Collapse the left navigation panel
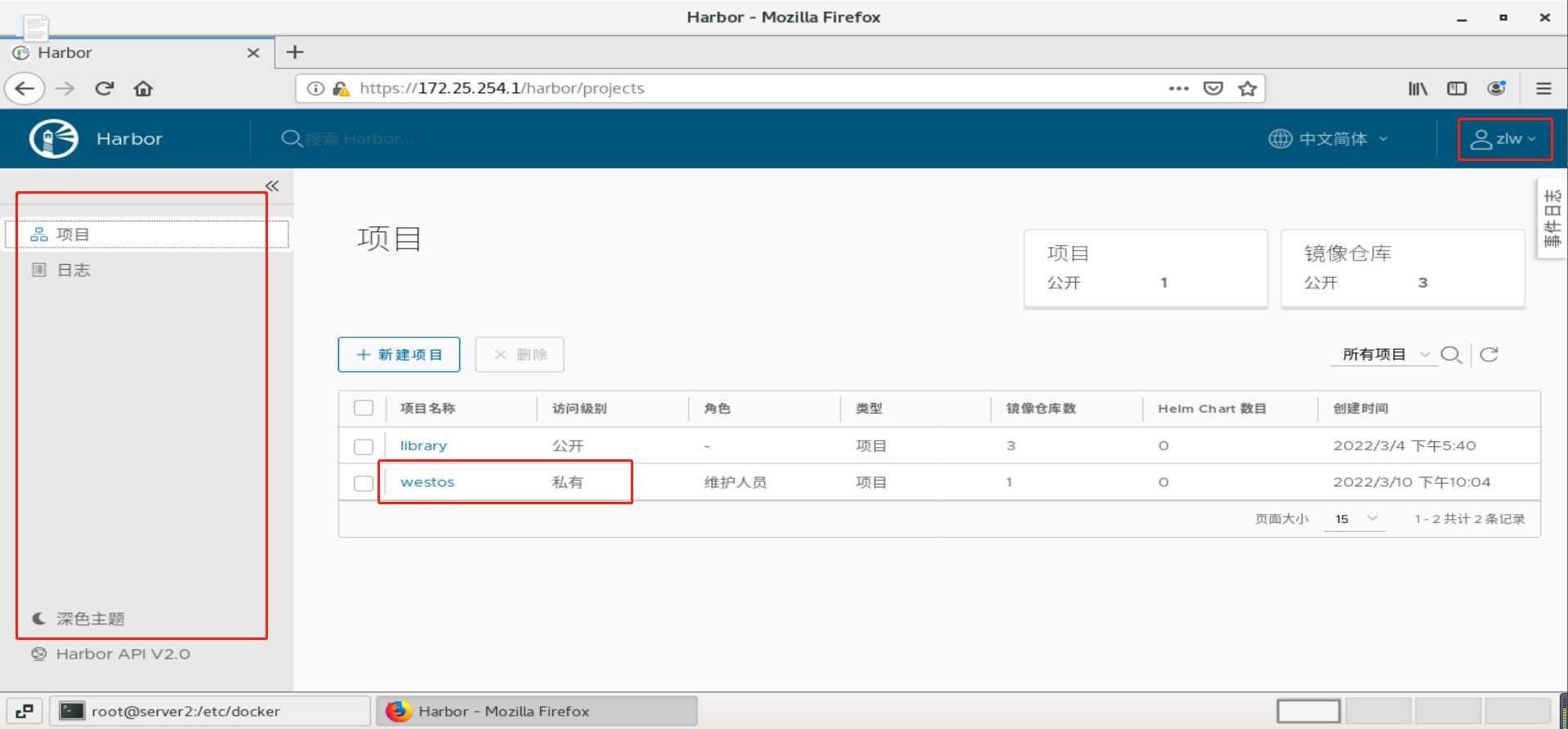The width and height of the screenshot is (1568, 729). tap(272, 186)
